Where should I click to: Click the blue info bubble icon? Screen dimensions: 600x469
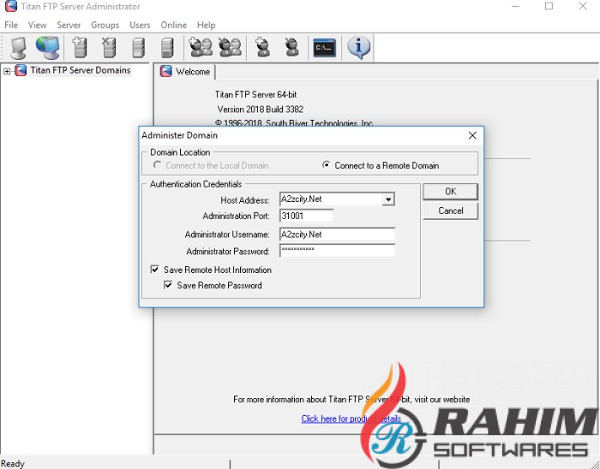(359, 48)
